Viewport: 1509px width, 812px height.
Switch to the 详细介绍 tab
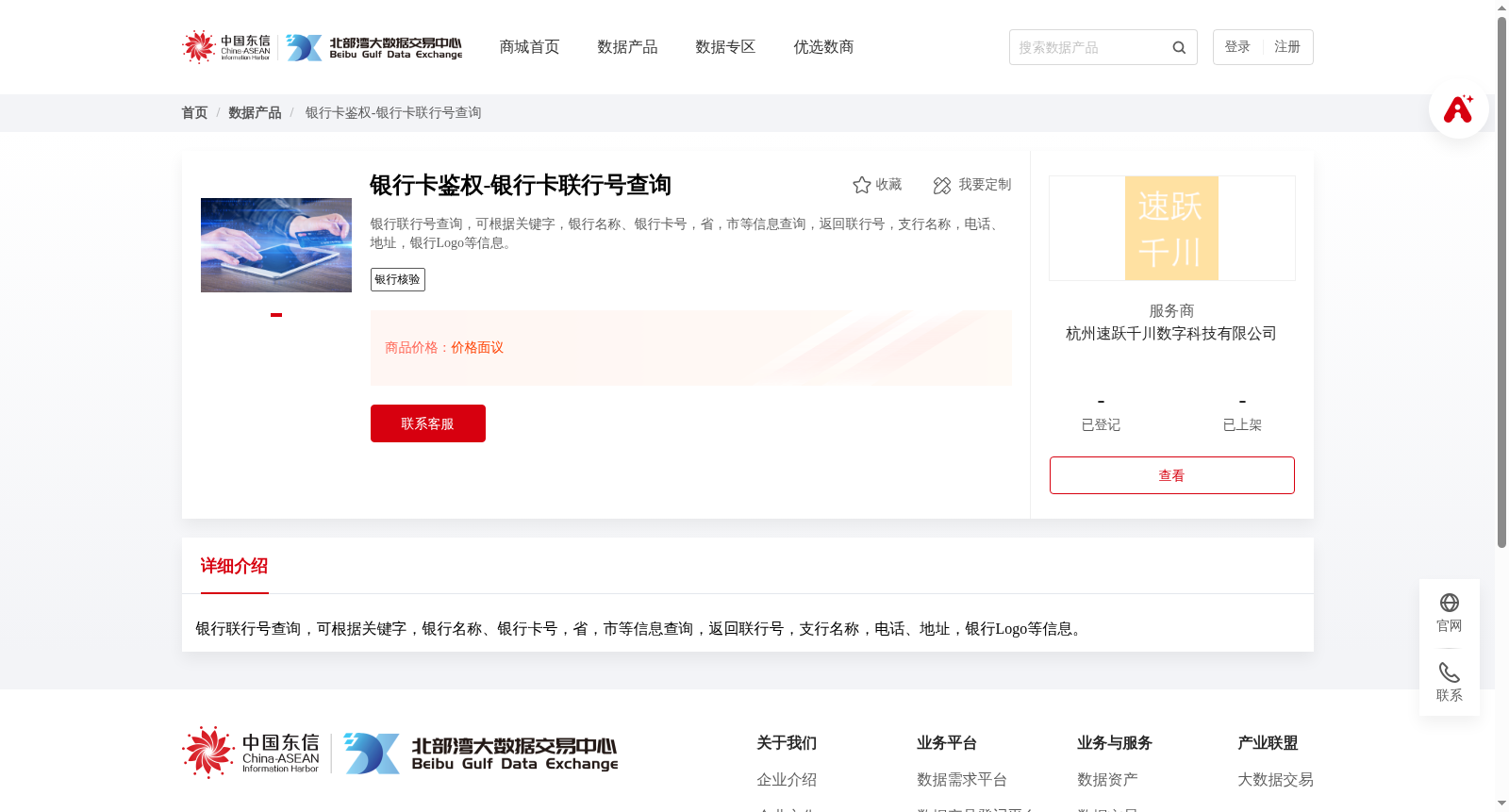234,566
